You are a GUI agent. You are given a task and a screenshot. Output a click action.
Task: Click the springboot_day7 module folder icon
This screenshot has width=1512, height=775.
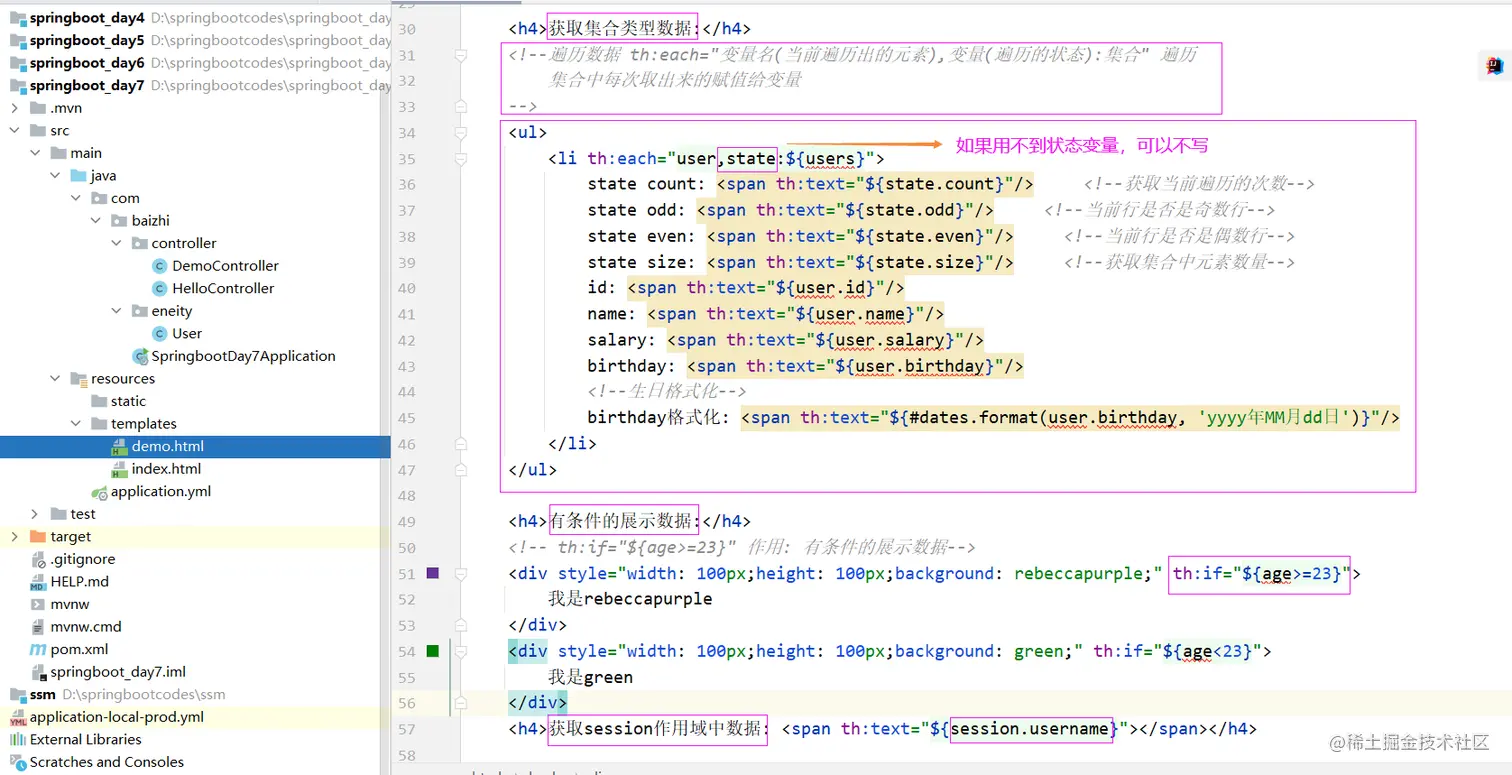pyautogui.click(x=17, y=85)
